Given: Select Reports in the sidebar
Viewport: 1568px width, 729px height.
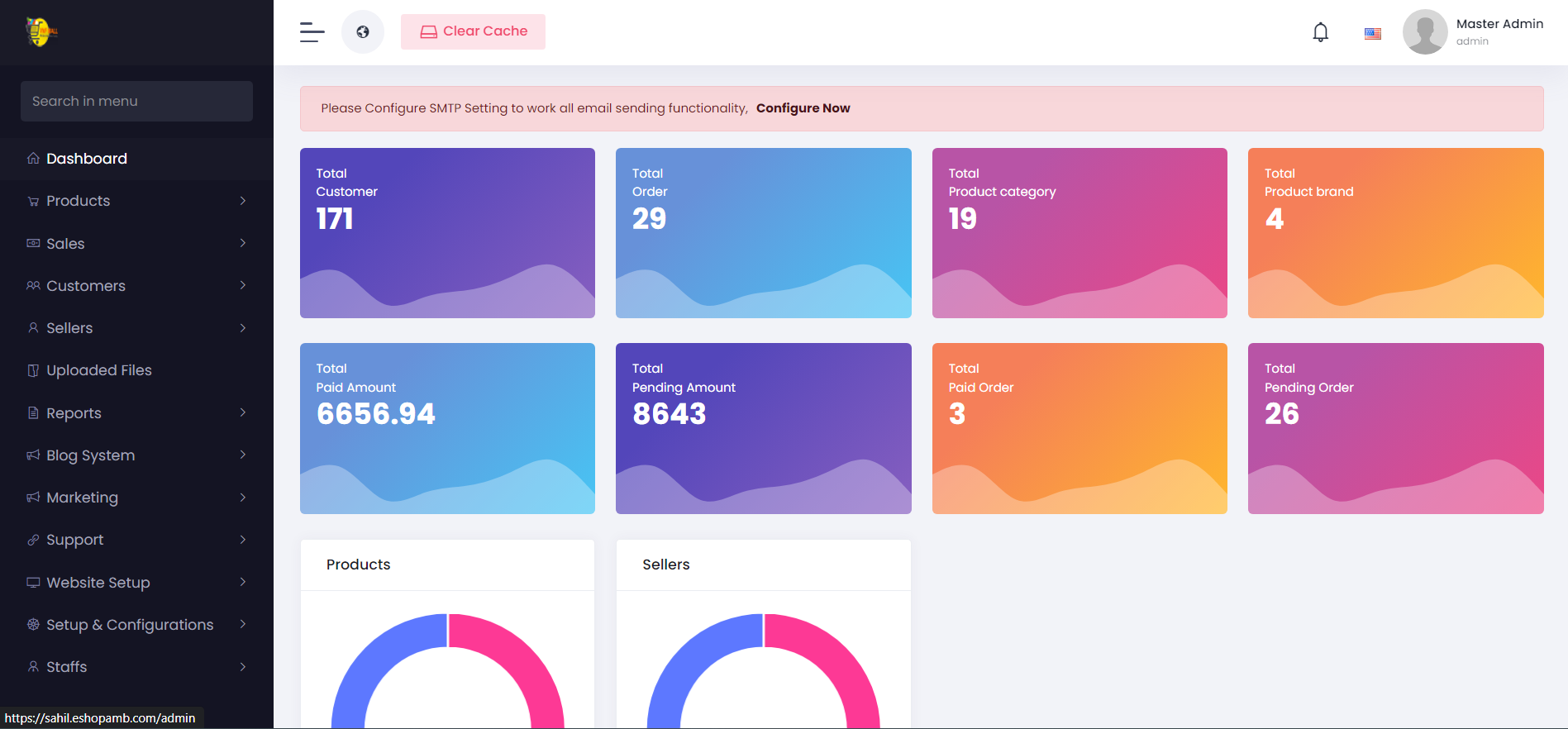Looking at the screenshot, I should [74, 413].
